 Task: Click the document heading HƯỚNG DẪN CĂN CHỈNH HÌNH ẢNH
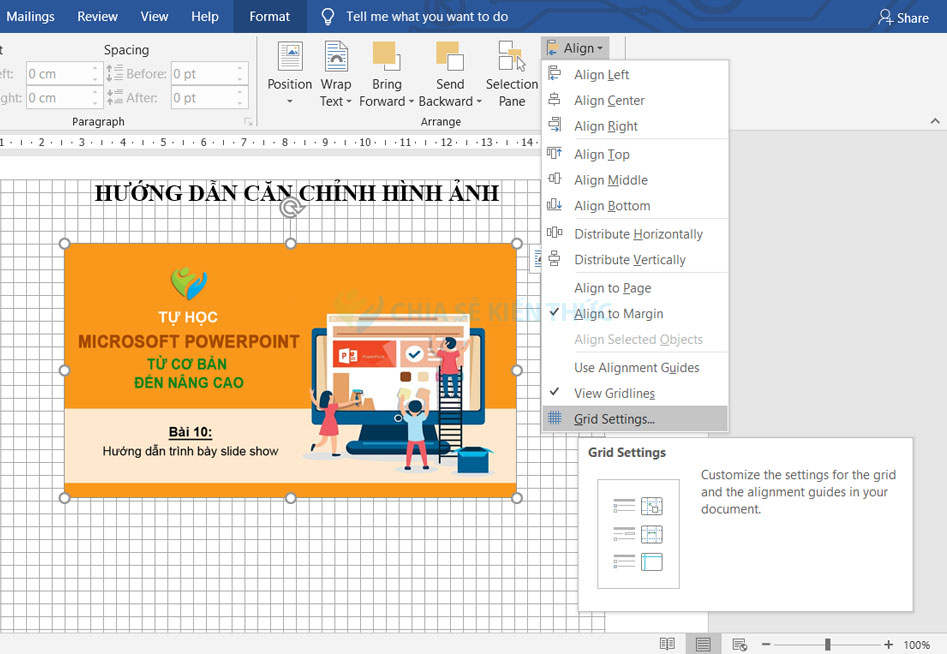(x=297, y=193)
